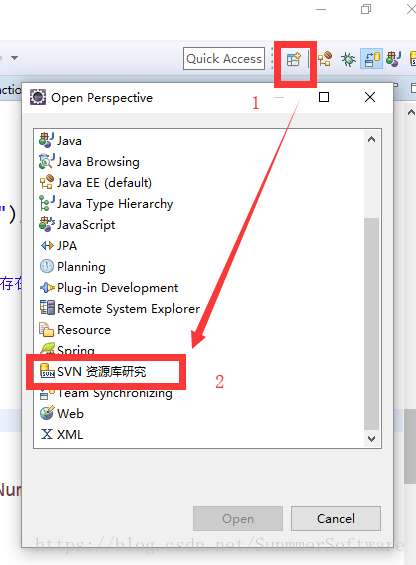Screen dimensions: 416x565
Task: Select the Remote System Explorer icon
Action: (47, 308)
